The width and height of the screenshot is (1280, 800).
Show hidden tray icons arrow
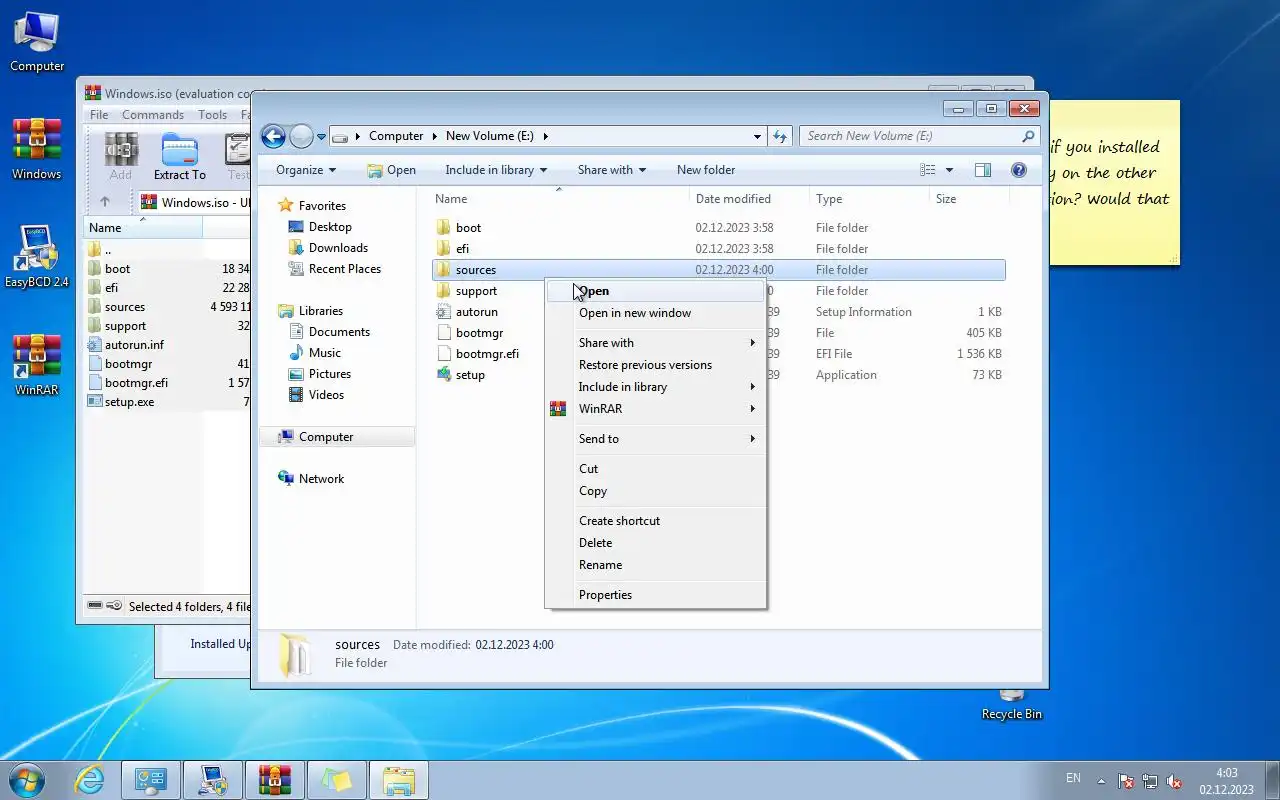1102,781
